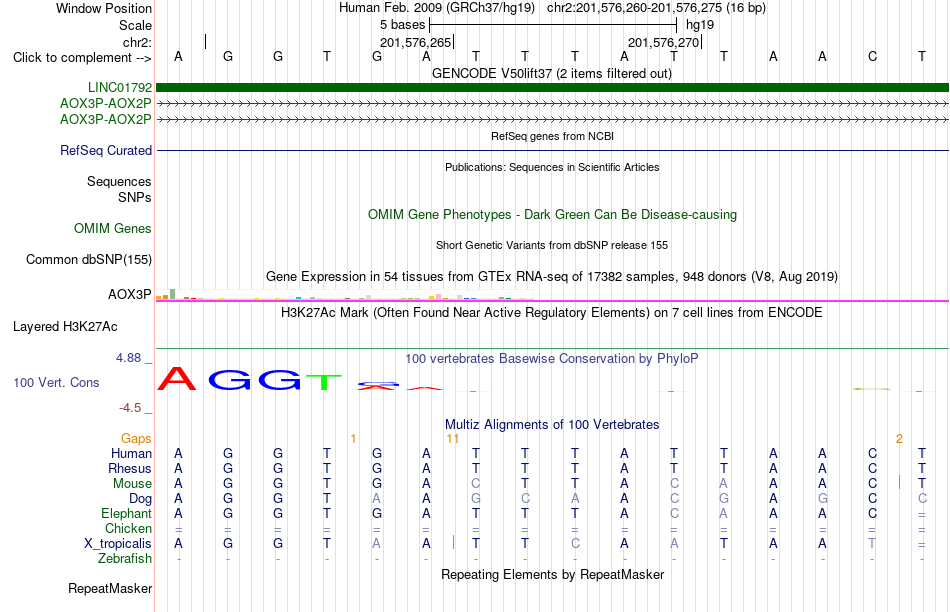Screen dimensions: 950x612
Task: Click 'Human Feb. 2009 (GRCh37/hg19)' assembly text
Action: (x=437, y=8)
